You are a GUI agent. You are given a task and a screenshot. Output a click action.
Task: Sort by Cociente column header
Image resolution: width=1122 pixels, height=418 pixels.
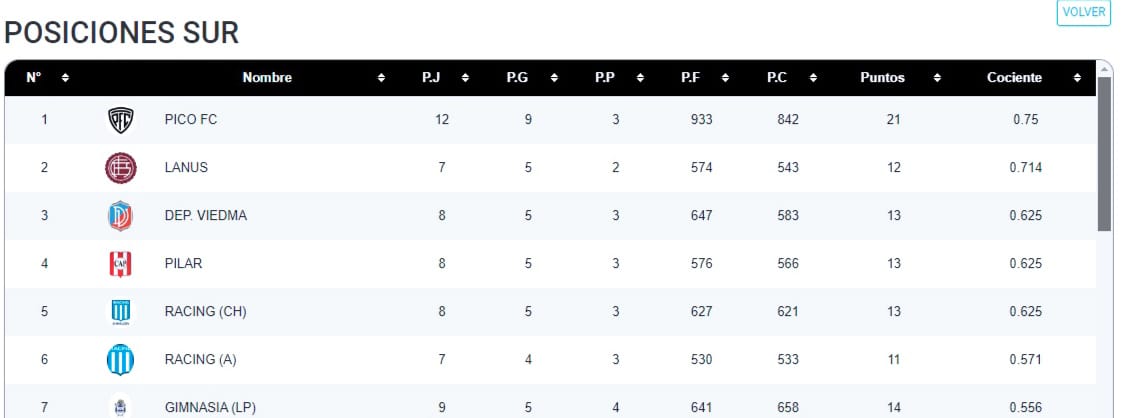1014,78
